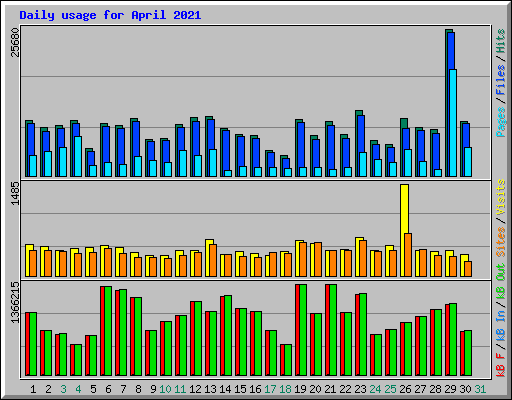Click green day 10 label
The image size is (512, 400).
click(x=165, y=389)
